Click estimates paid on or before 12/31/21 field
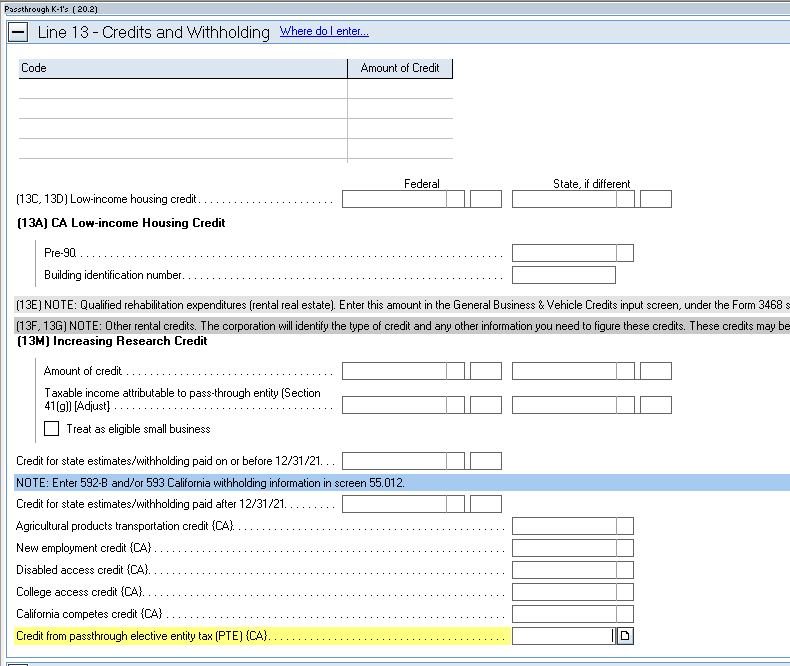The width and height of the screenshot is (790, 666). coord(394,461)
